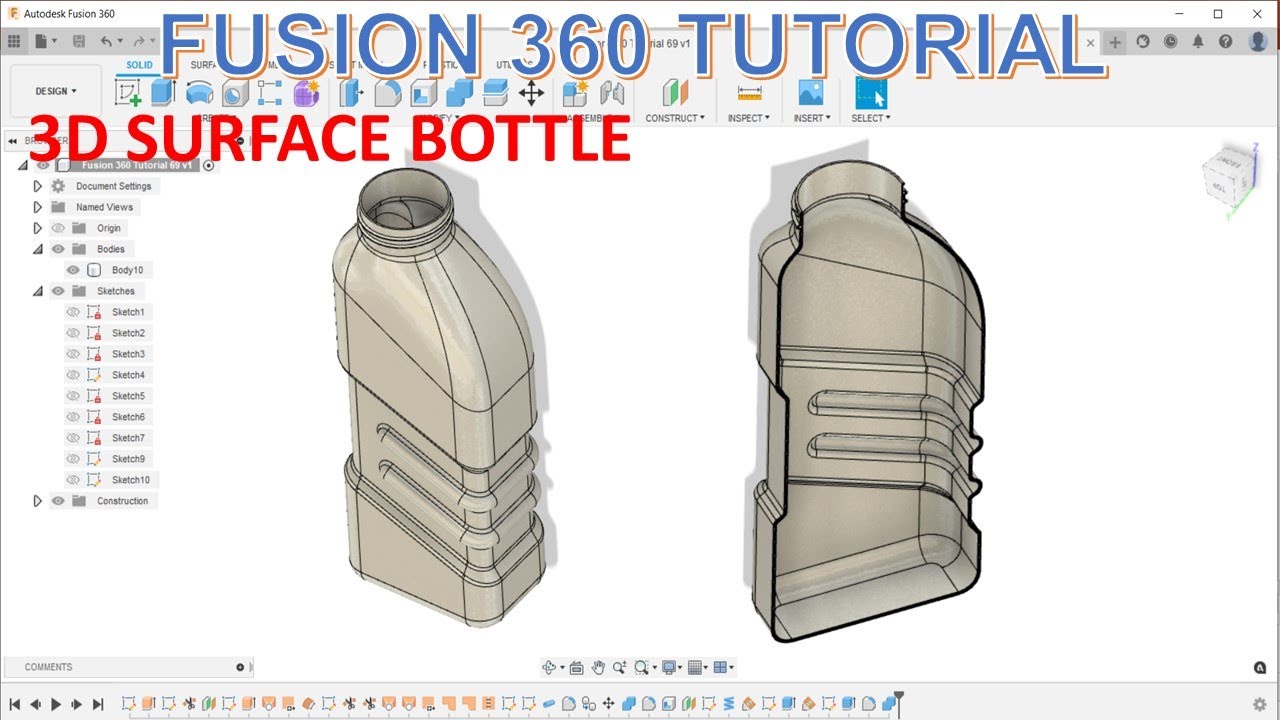Activate the root component radio button
This screenshot has width=1280, height=720.
point(209,165)
